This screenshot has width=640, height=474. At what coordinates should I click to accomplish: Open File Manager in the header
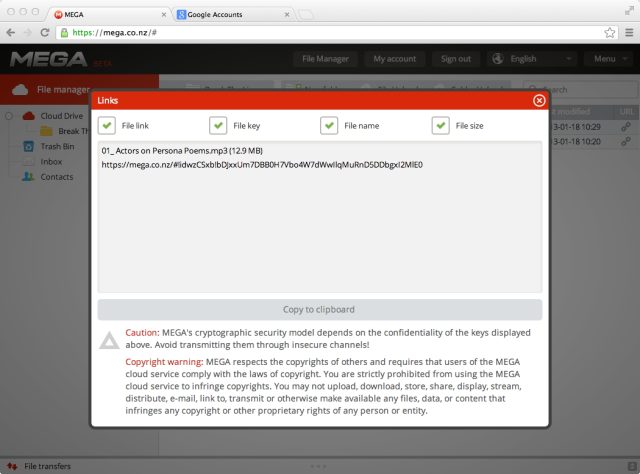coord(325,59)
